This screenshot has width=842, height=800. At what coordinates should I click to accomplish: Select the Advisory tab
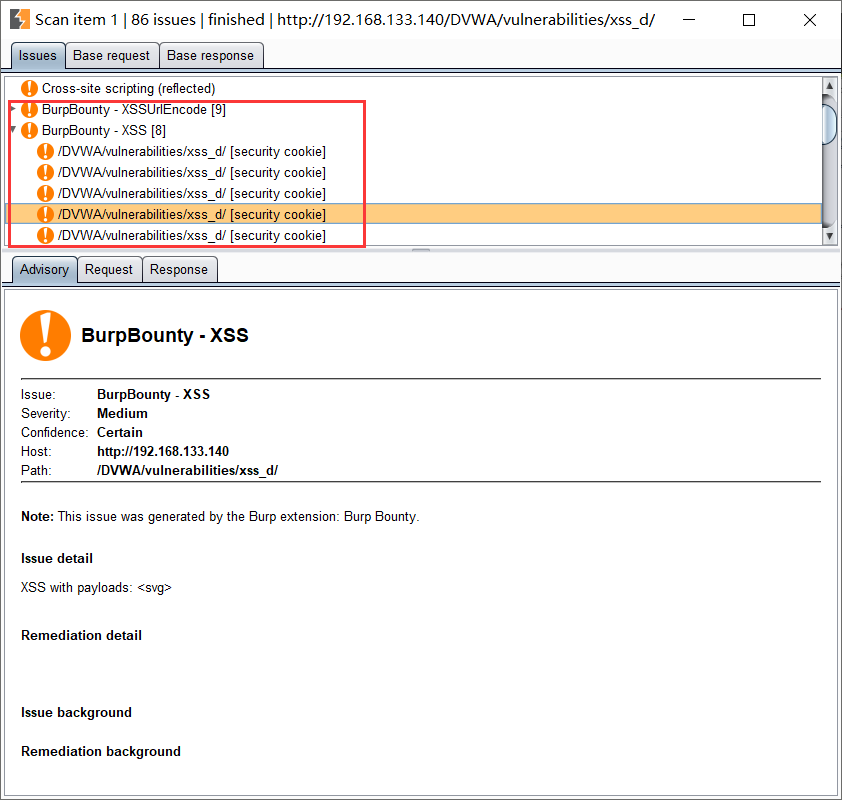tap(45, 270)
